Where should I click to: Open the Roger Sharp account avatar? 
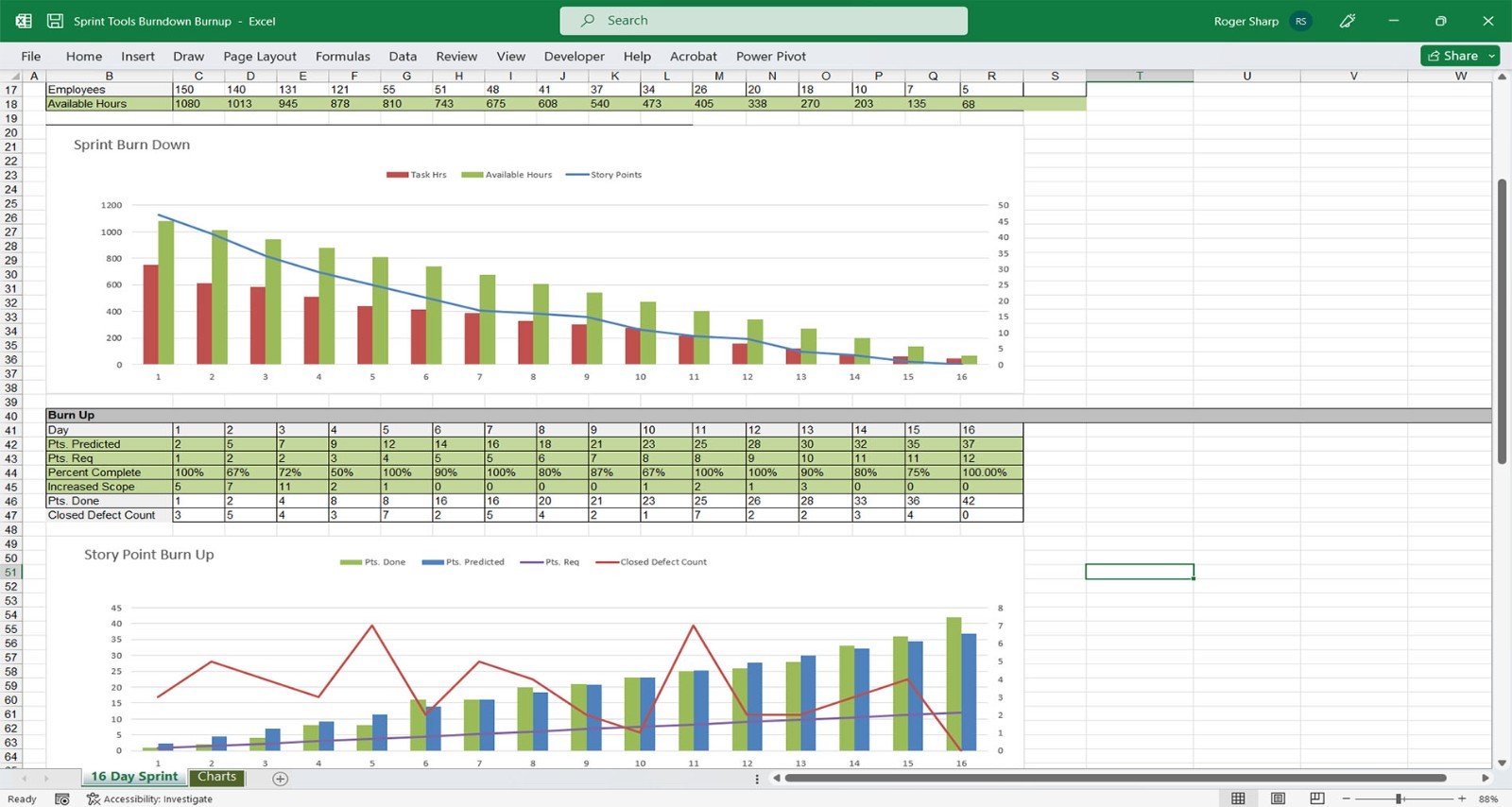click(x=1301, y=21)
